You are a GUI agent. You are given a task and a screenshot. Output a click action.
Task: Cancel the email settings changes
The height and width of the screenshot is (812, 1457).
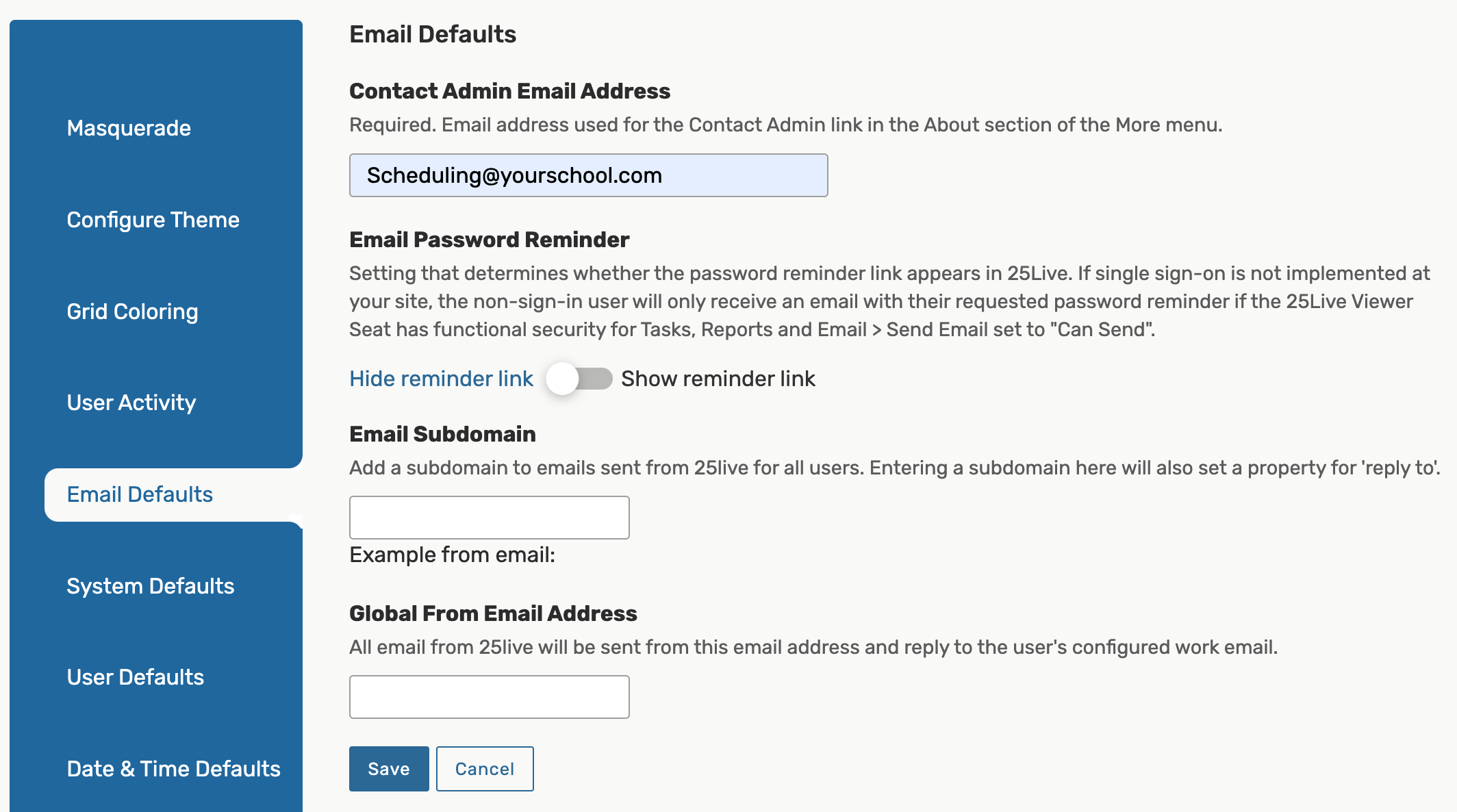click(484, 769)
